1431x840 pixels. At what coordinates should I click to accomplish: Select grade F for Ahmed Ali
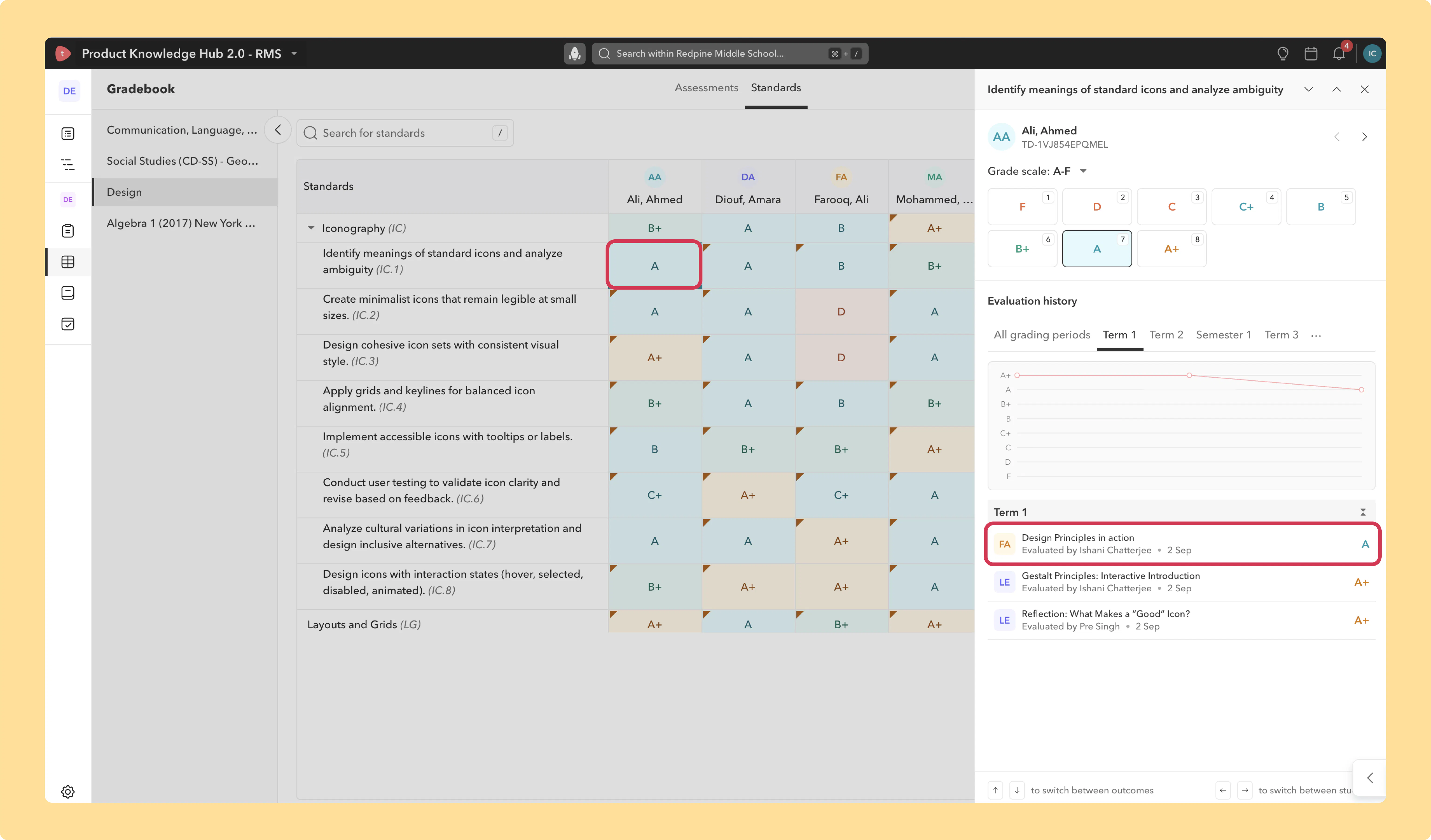(1022, 207)
